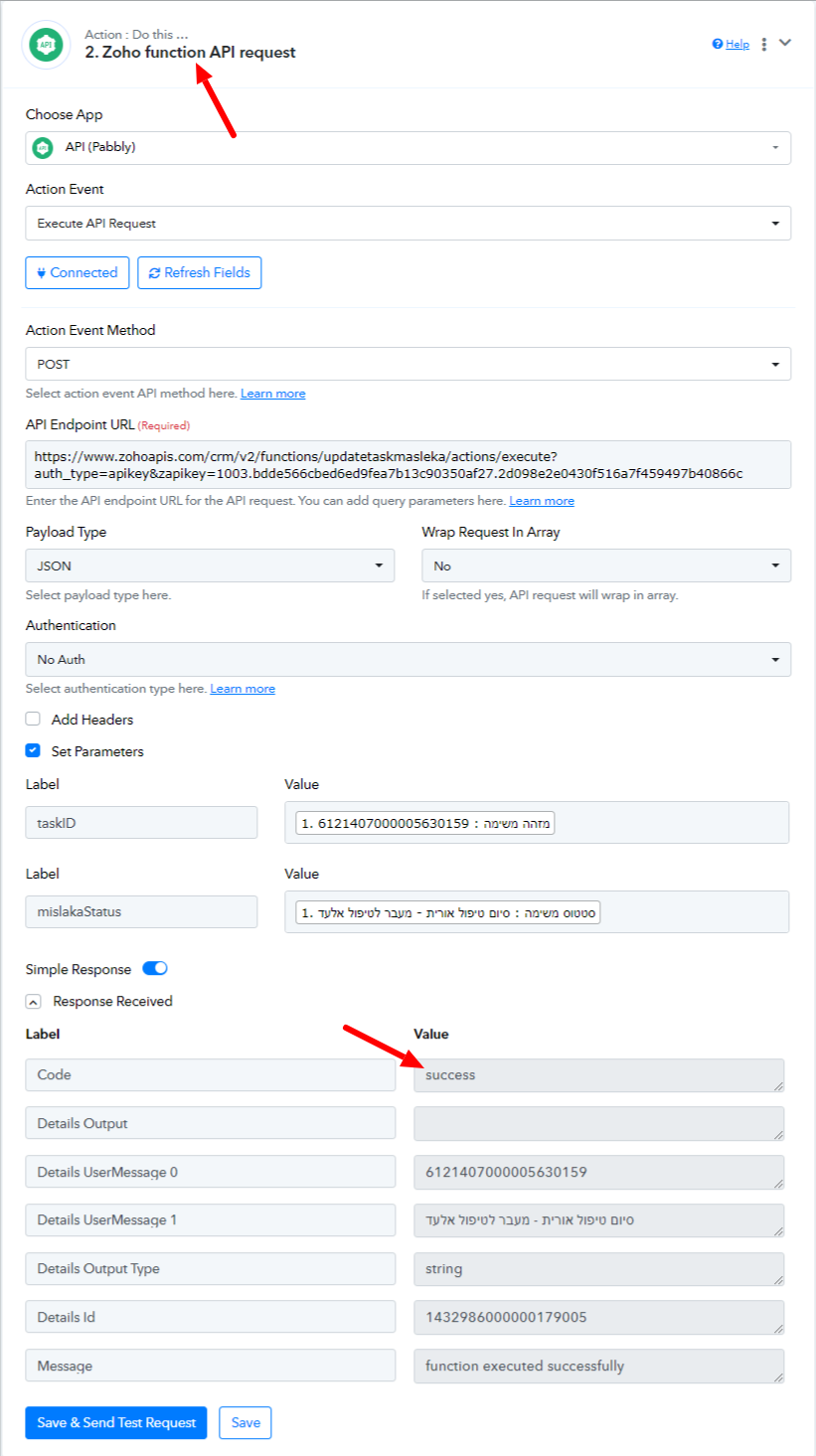Click the Refresh Fields button
The image size is (816, 1456).
coord(200,272)
